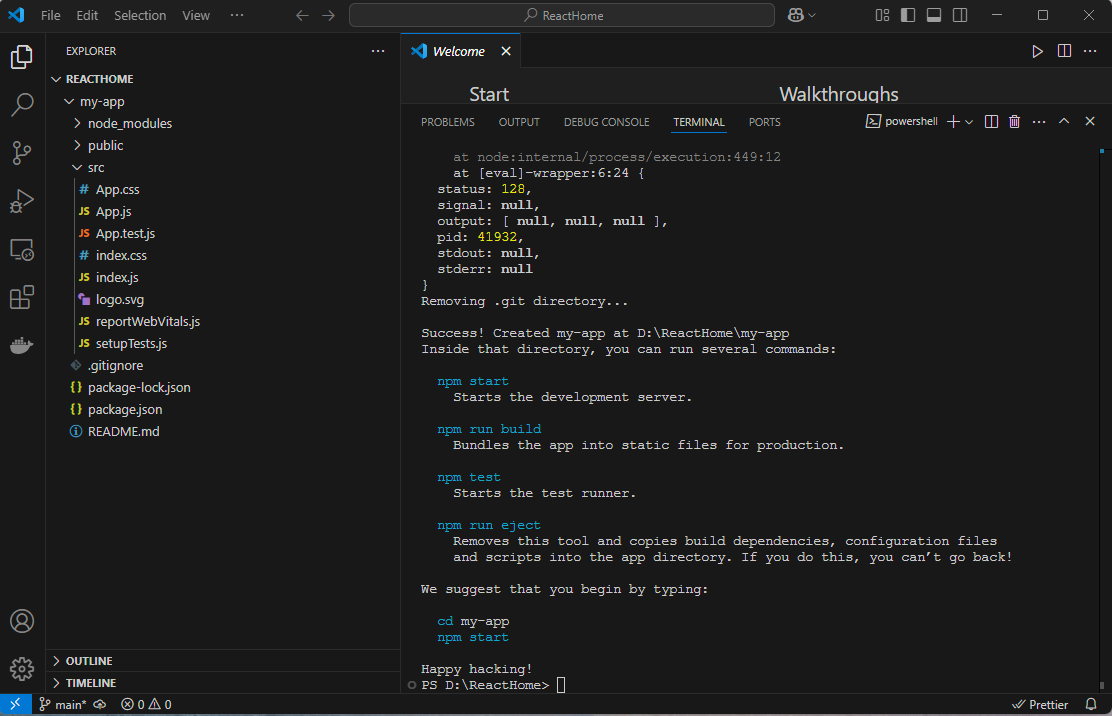Viewport: 1112px width, 716px height.
Task: Toggle the secondary sidebar layout button
Action: [x=960, y=16]
